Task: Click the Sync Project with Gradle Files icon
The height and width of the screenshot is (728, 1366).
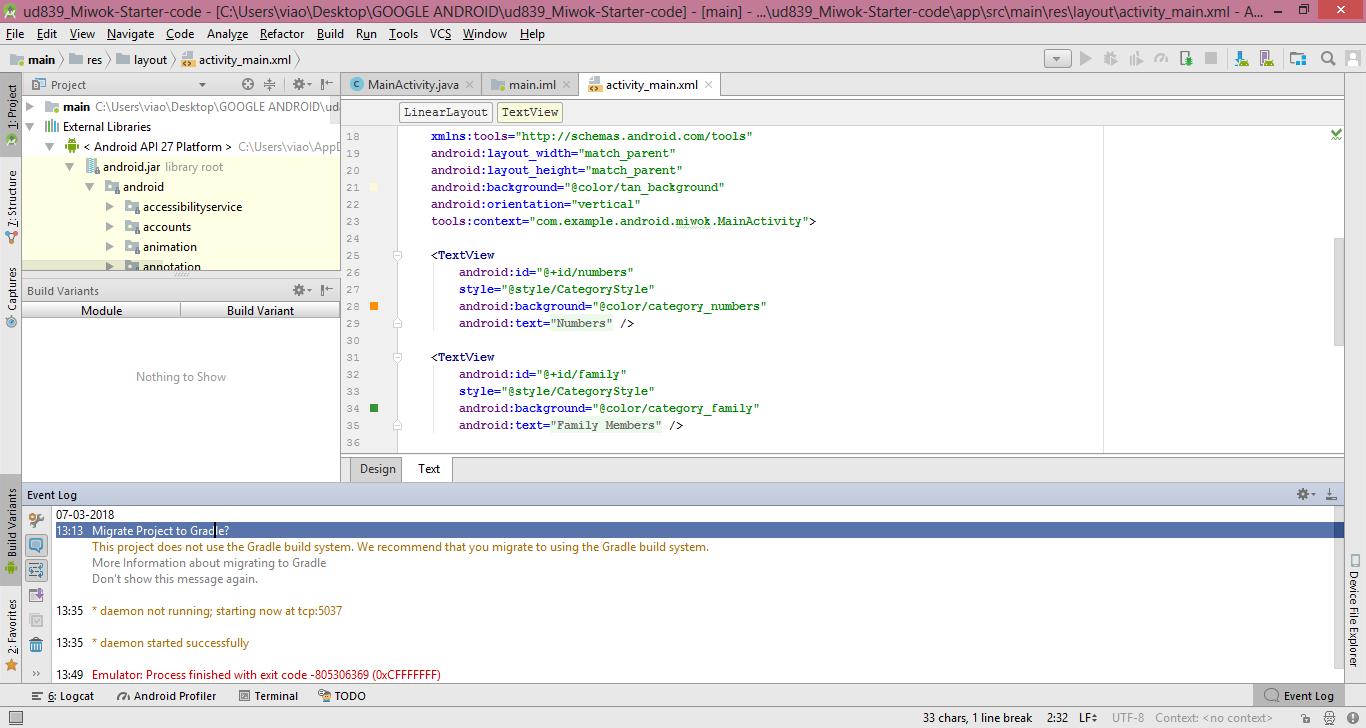Action: coord(1297,58)
